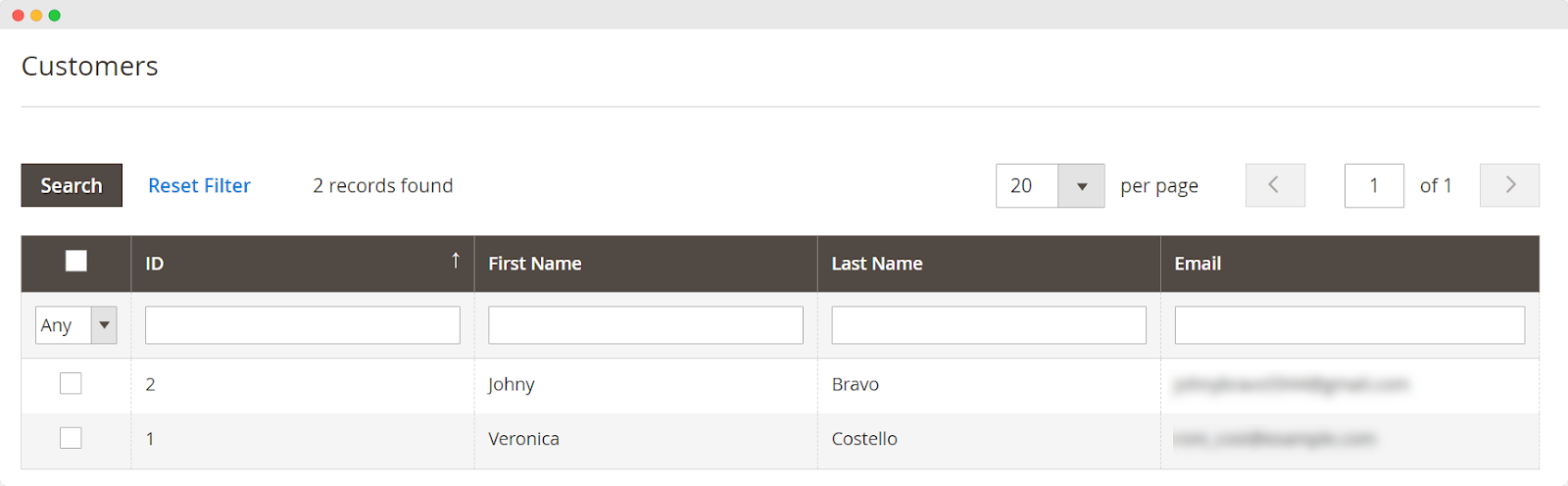The height and width of the screenshot is (486, 1568).
Task: Open the per page count dropdown
Action: (1081, 186)
